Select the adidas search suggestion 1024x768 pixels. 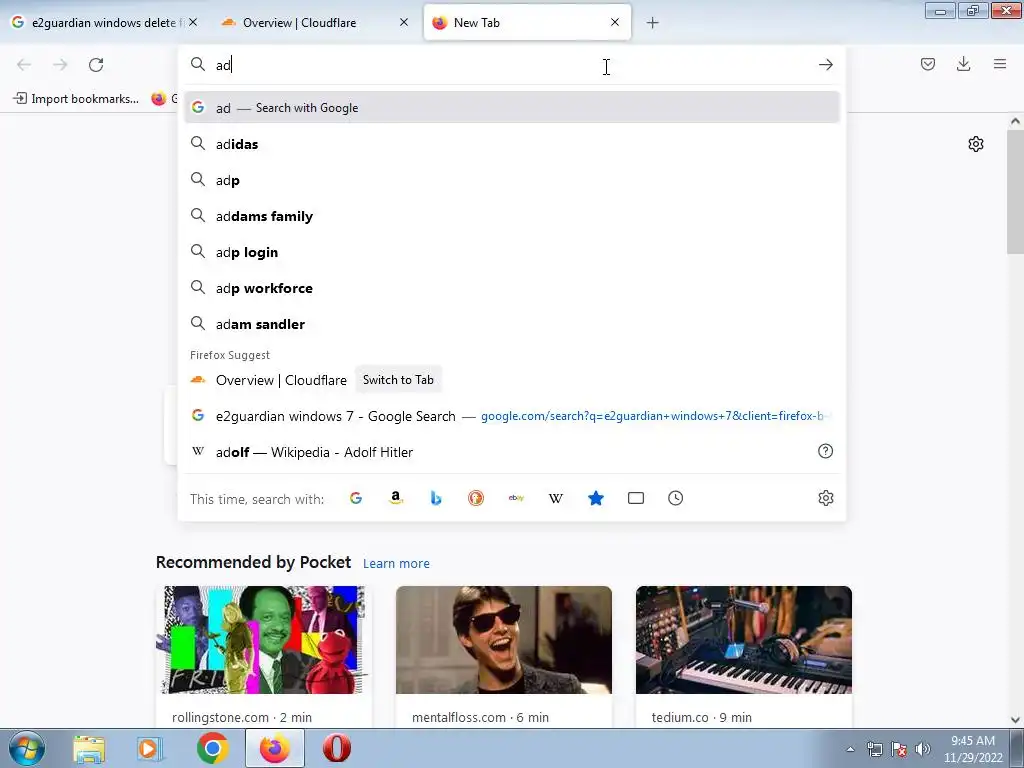click(x=512, y=144)
